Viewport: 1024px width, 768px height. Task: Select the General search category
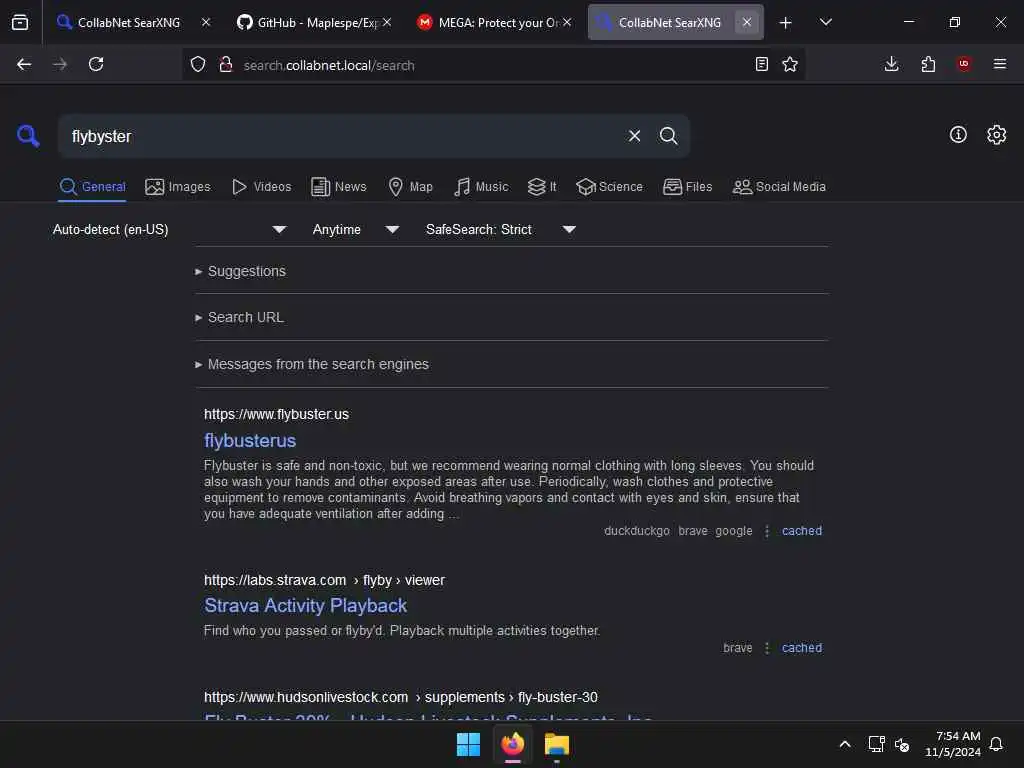(x=92, y=187)
